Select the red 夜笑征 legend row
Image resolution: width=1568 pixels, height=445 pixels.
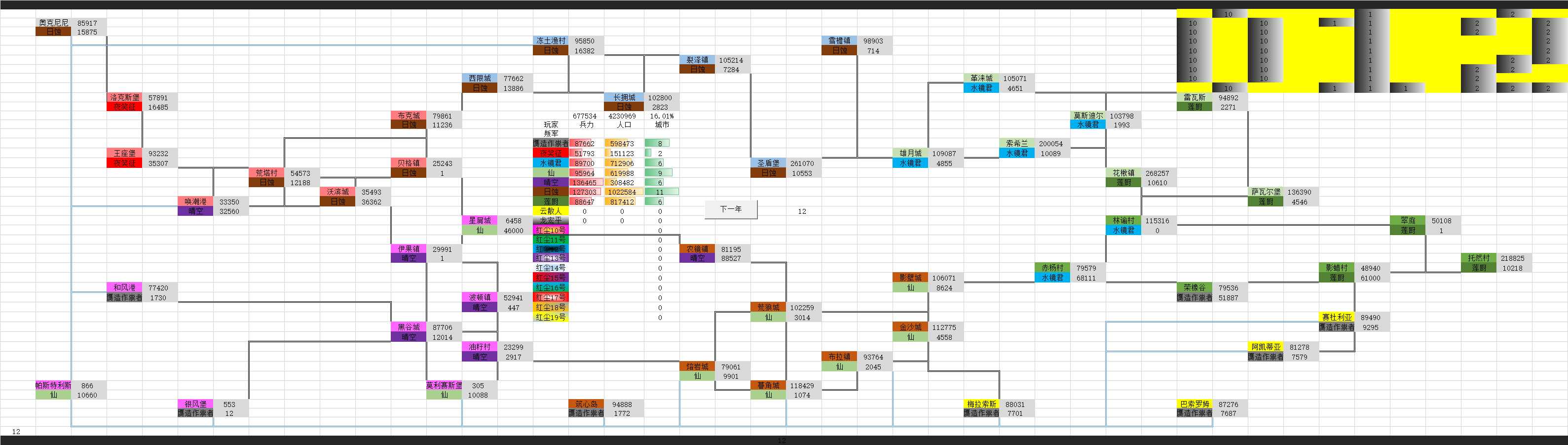tap(551, 154)
